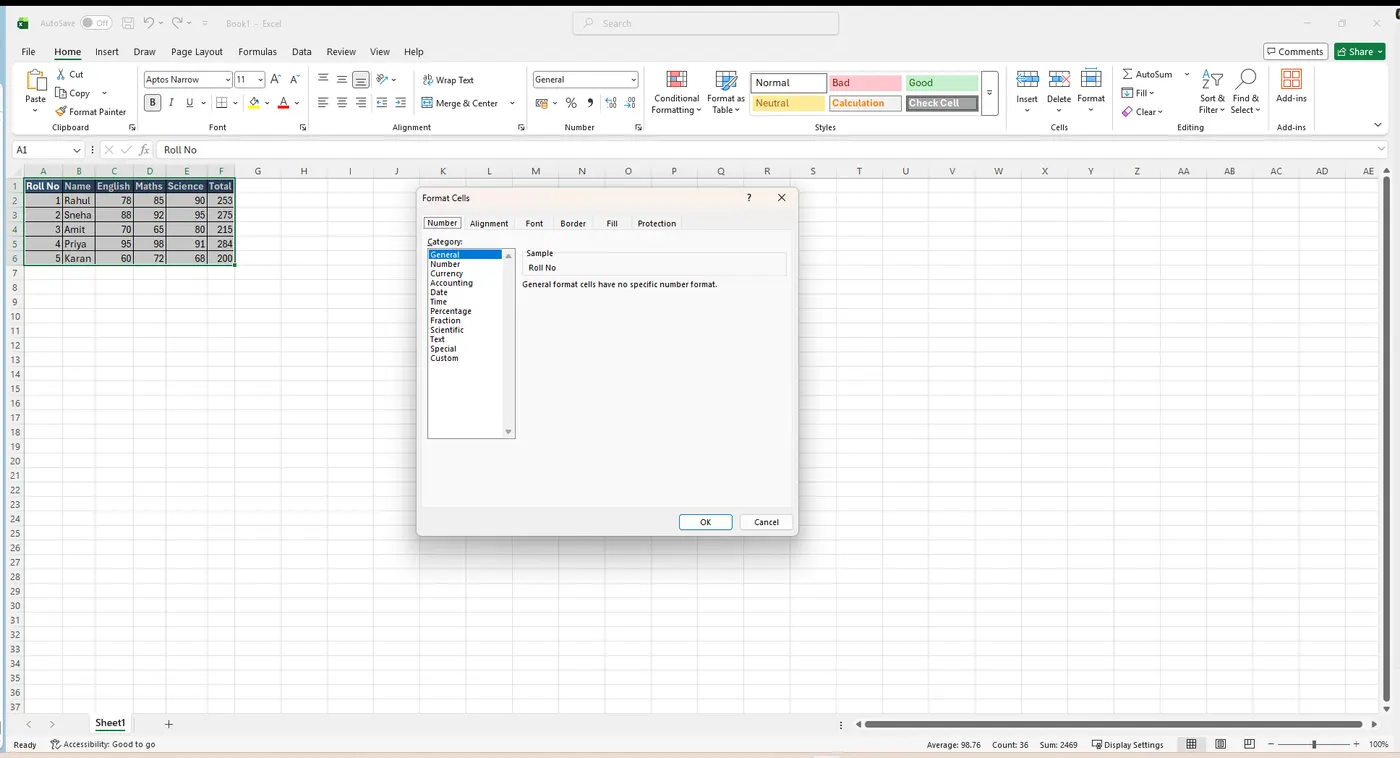Apply the yellow Fill Color bucket
Screen dimensions: 1400x758
pos(254,103)
